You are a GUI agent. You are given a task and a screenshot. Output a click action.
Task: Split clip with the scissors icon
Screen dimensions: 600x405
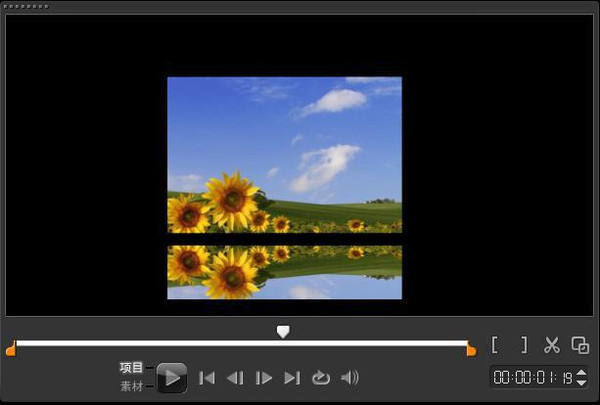click(552, 345)
